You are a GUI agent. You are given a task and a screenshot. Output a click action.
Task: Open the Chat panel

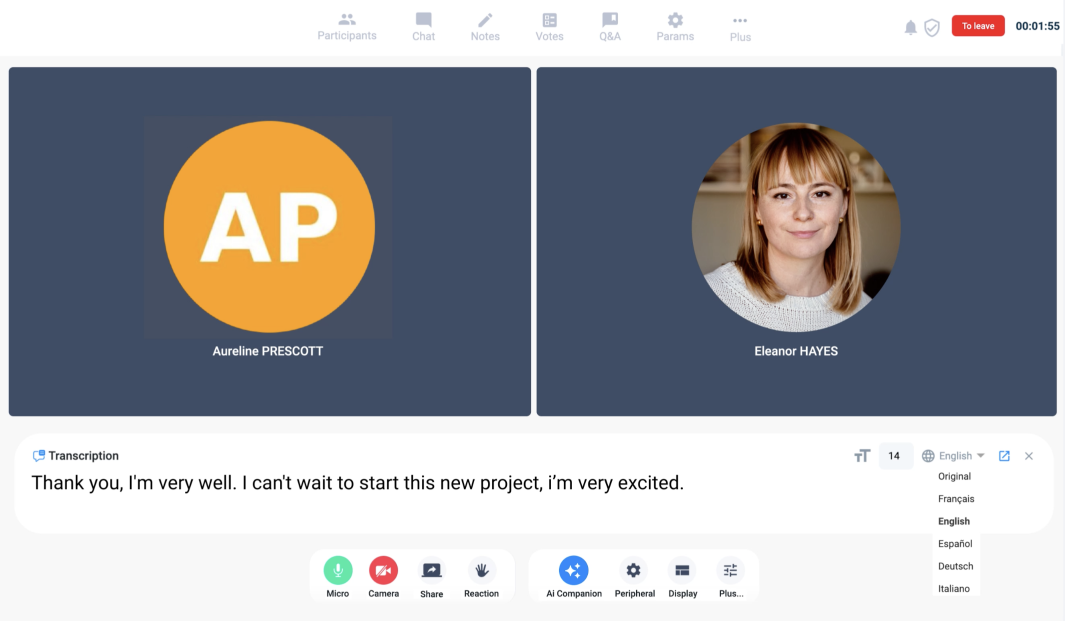(x=423, y=26)
